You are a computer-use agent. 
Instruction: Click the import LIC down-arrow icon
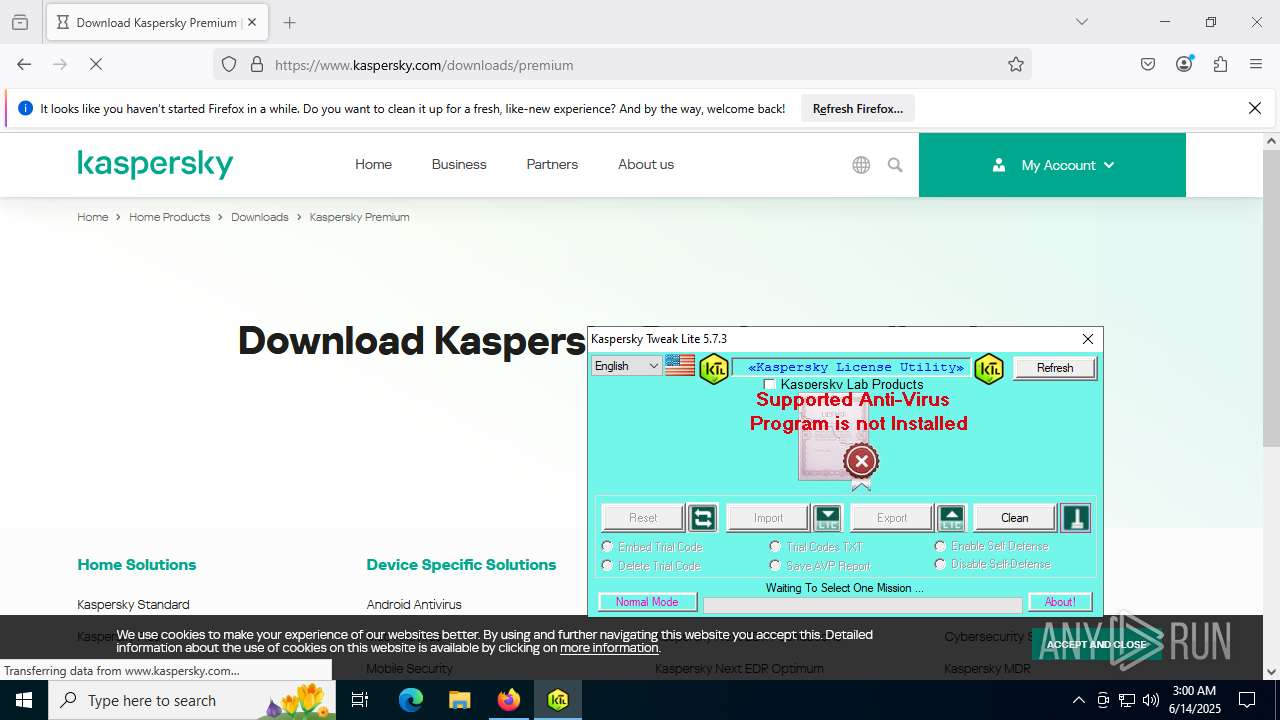click(x=827, y=517)
